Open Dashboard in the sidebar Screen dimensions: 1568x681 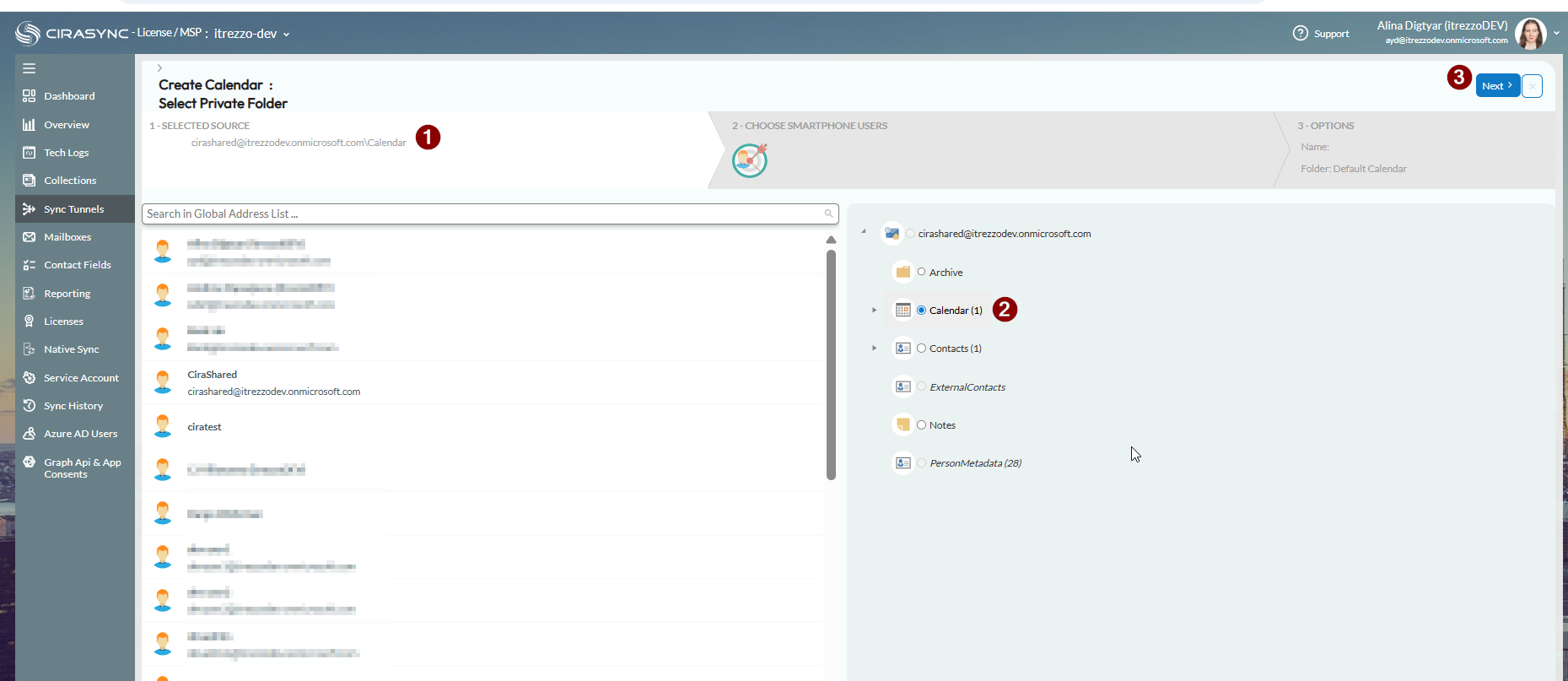(x=75, y=96)
